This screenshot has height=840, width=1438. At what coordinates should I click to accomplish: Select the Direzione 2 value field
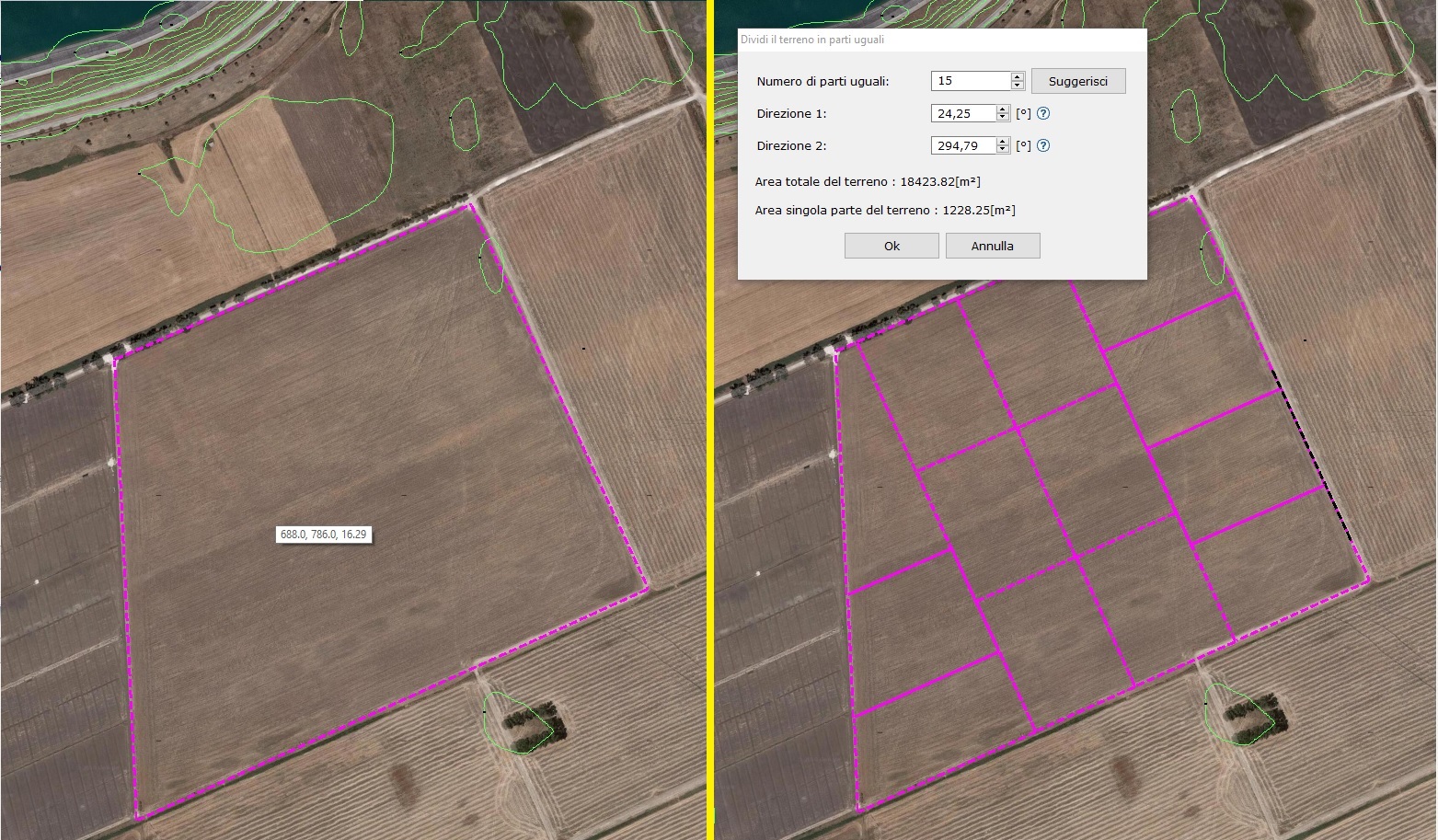963,146
